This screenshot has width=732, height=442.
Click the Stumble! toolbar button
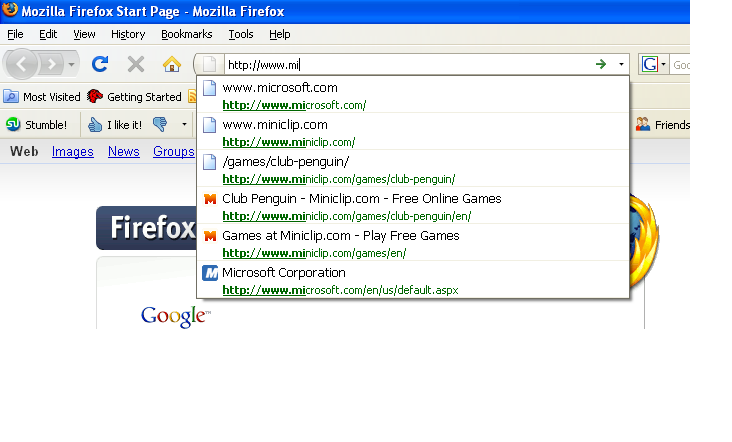click(x=36, y=125)
